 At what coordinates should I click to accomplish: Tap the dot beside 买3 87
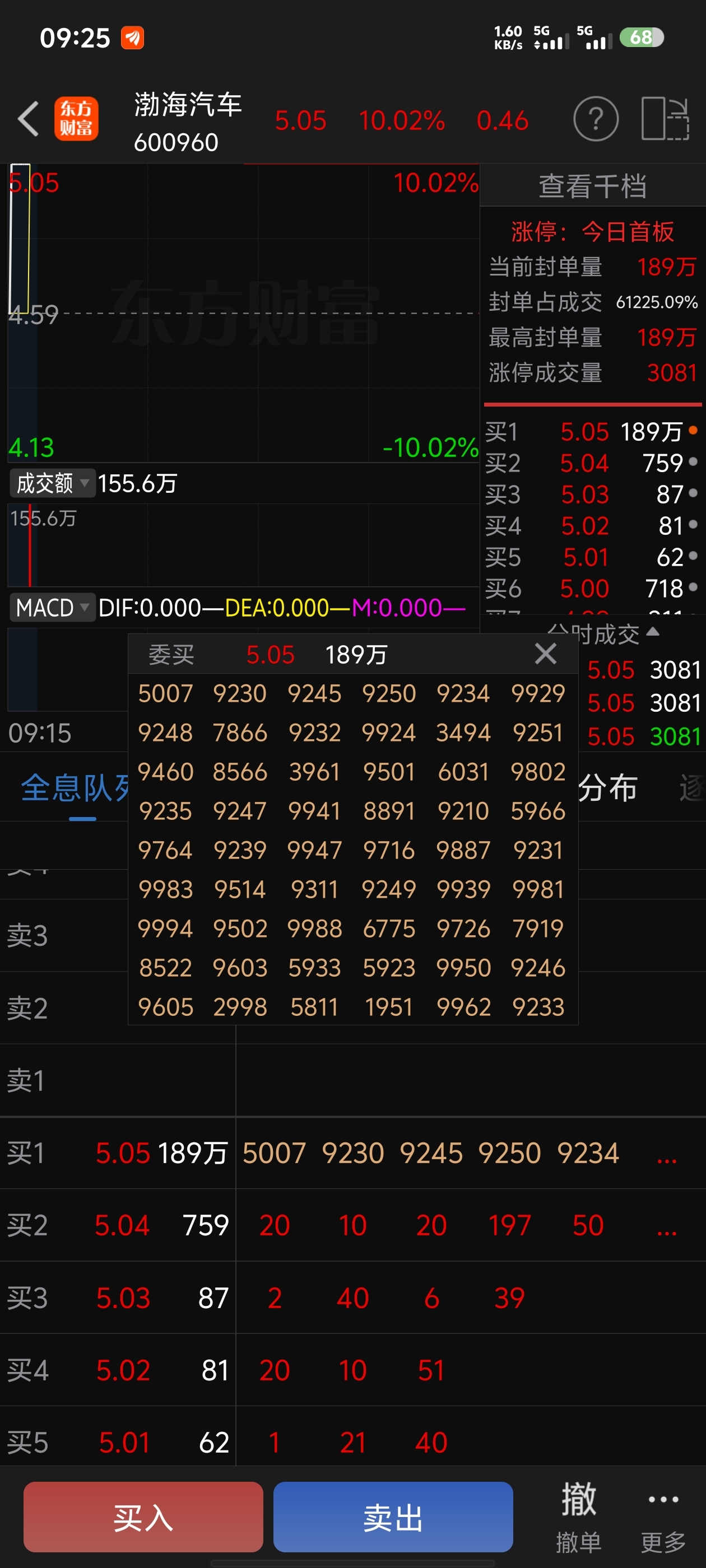pyautogui.click(x=693, y=493)
